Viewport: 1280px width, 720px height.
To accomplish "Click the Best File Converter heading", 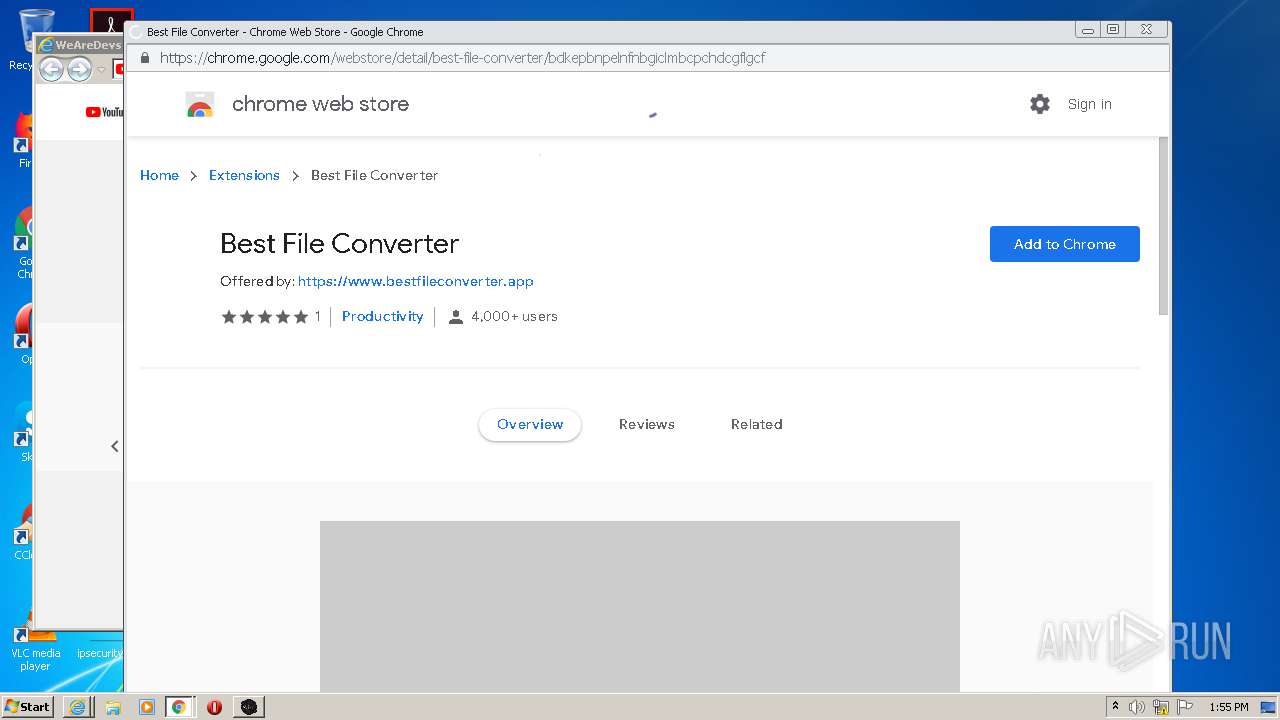I will 340,244.
